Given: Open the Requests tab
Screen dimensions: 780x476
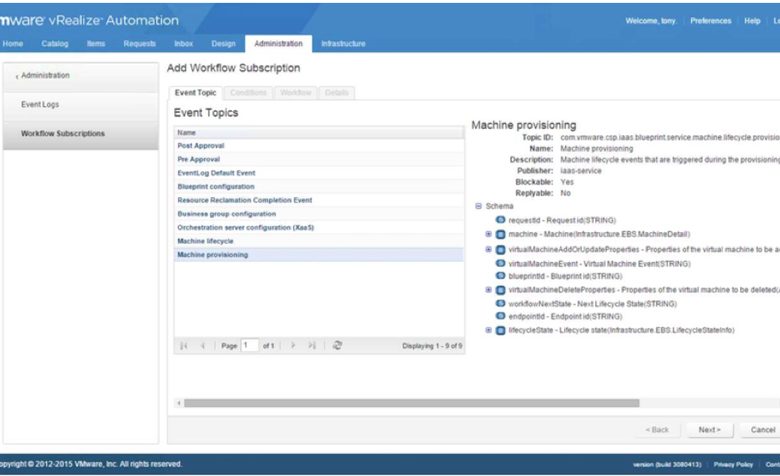Looking at the screenshot, I should click(140, 44).
